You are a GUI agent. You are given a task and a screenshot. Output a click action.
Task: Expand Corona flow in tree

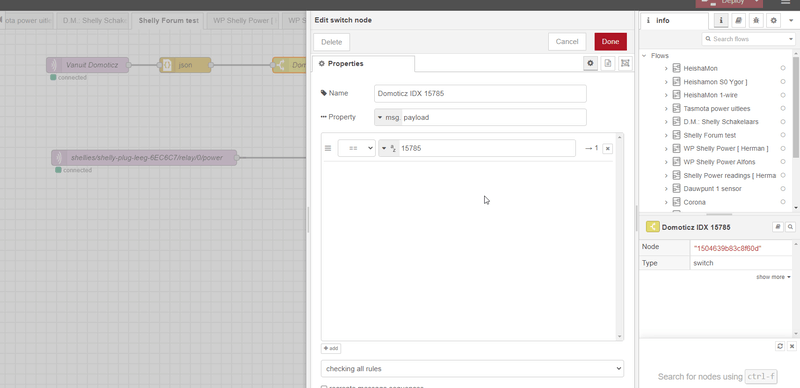point(666,202)
